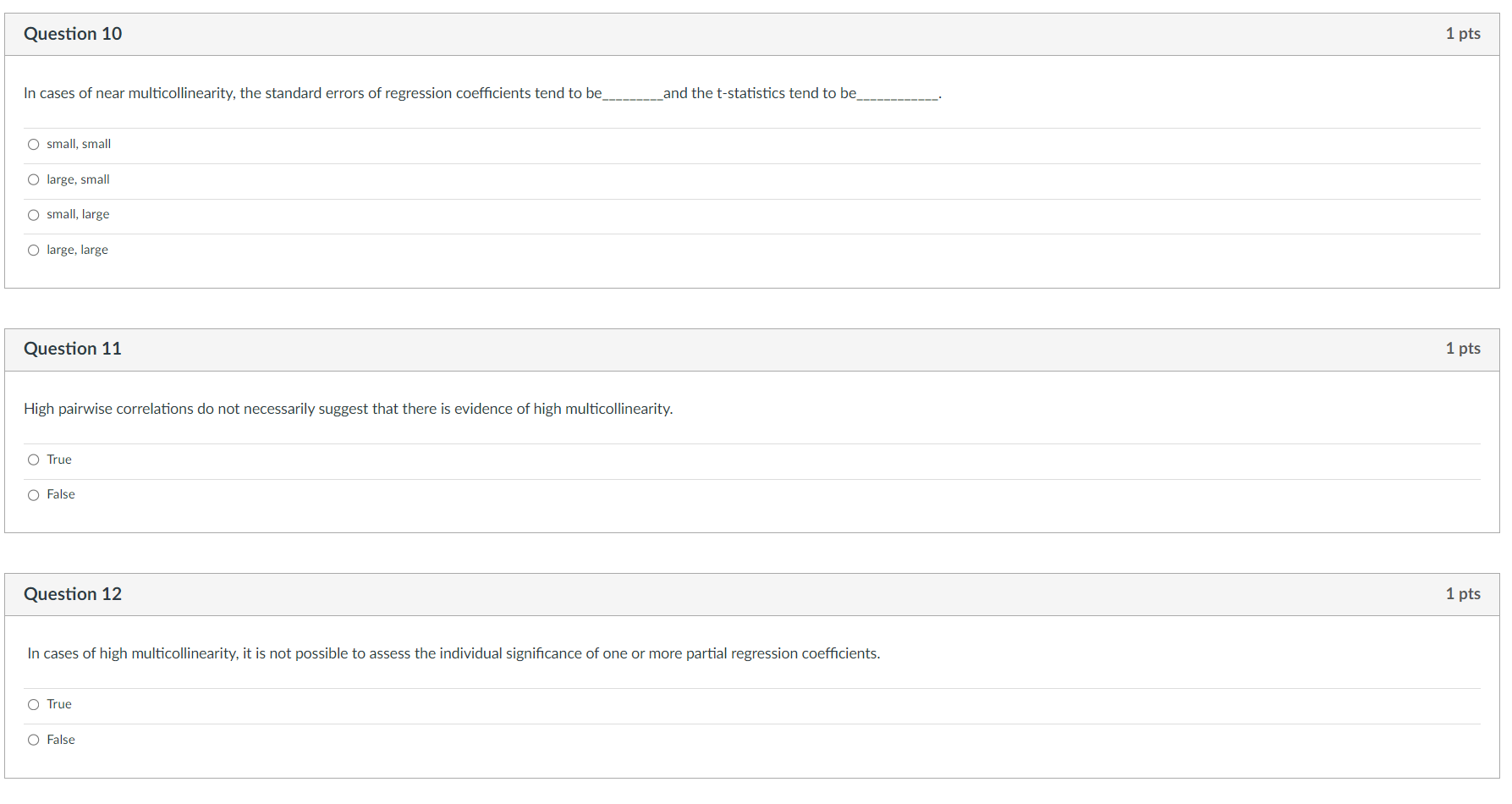1512x804 pixels.
Task: Select False for Question 11
Action: 33,494
